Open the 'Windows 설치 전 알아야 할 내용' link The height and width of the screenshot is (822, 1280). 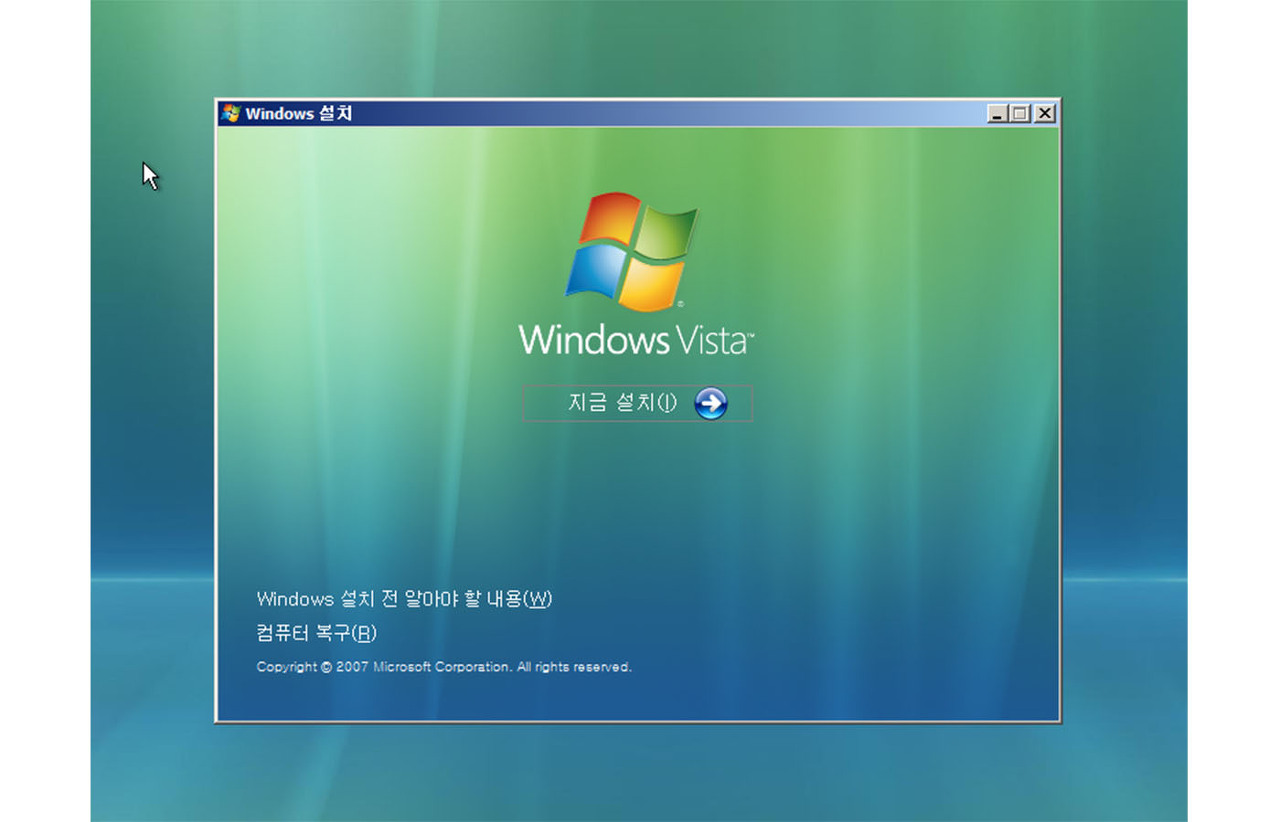click(x=404, y=599)
